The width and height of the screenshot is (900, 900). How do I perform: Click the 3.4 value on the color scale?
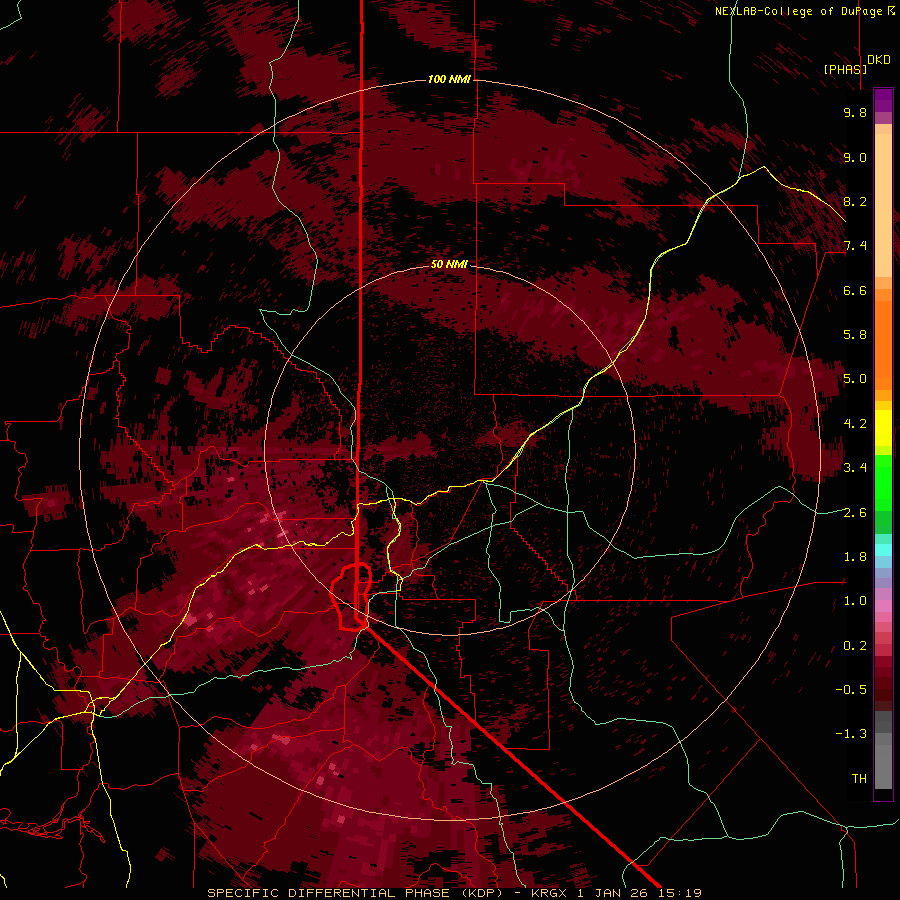855,468
